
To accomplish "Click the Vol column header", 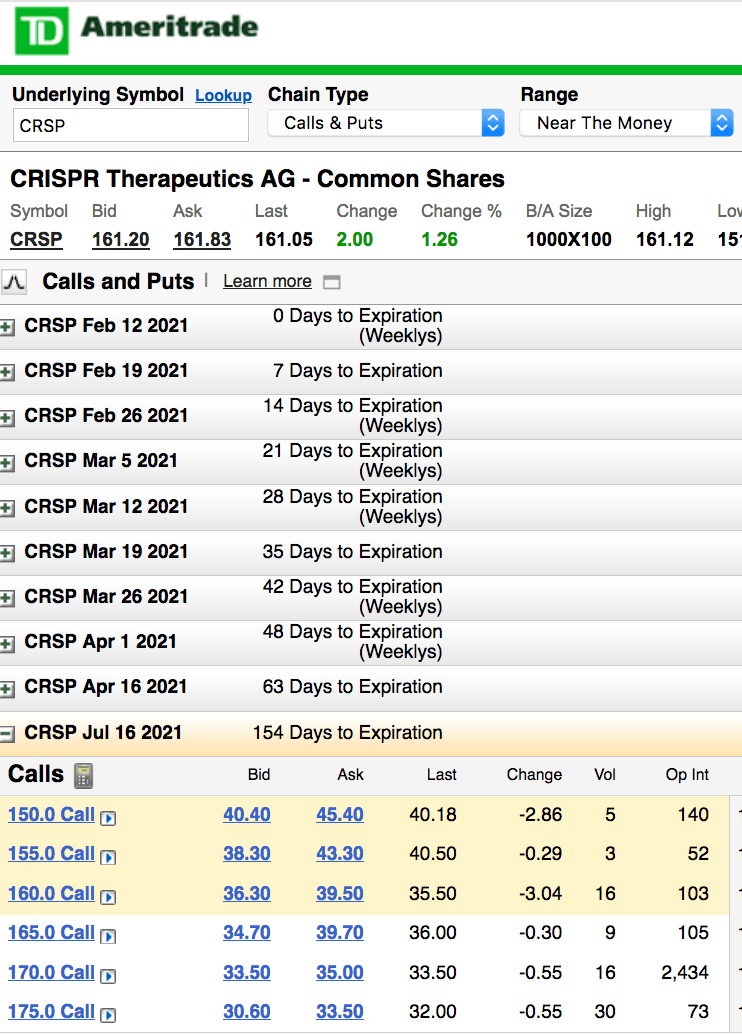I will [605, 775].
